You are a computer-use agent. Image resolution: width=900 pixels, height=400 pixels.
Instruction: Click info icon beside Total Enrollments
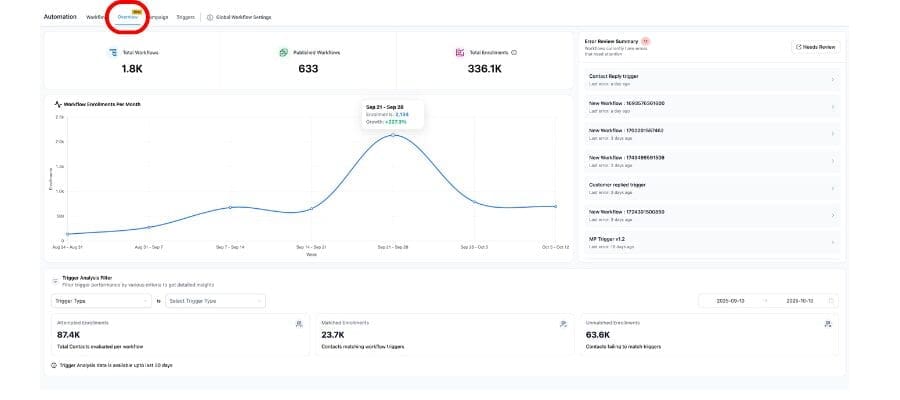(x=514, y=52)
